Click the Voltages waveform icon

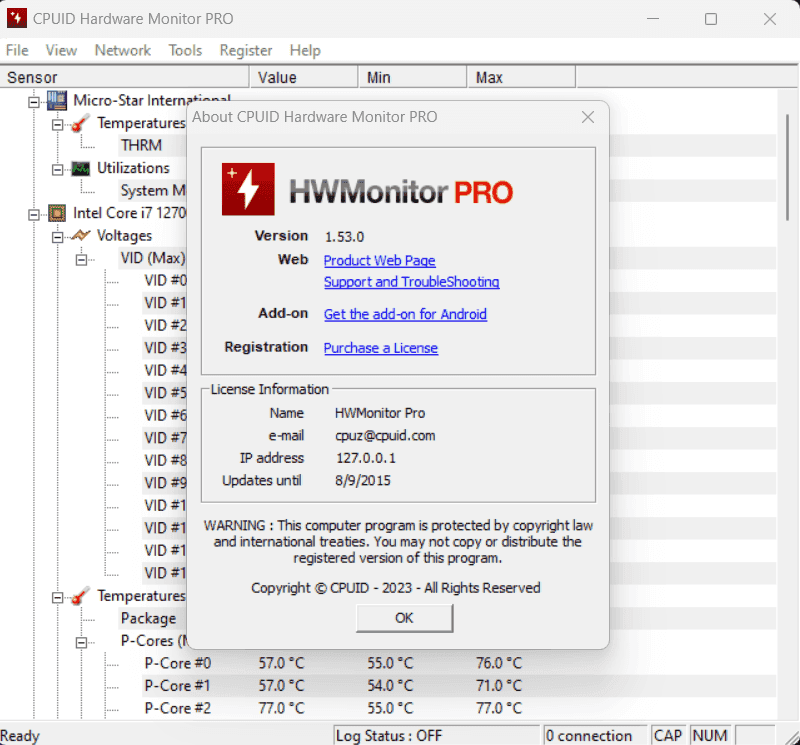point(80,235)
